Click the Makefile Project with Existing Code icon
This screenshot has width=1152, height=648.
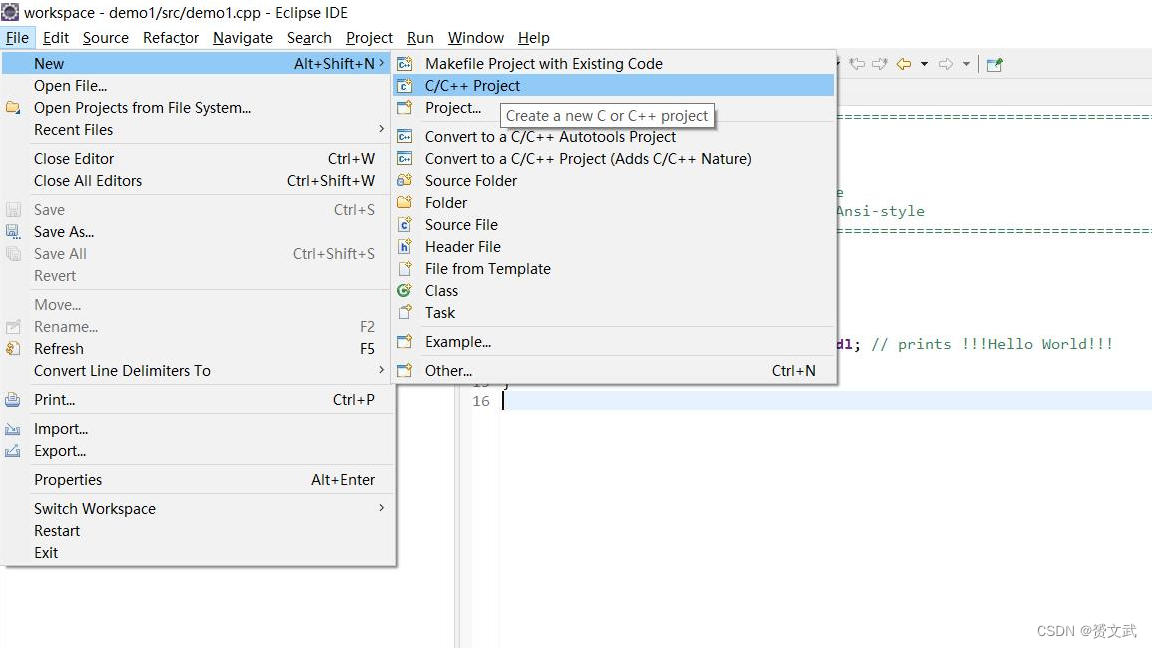click(405, 64)
